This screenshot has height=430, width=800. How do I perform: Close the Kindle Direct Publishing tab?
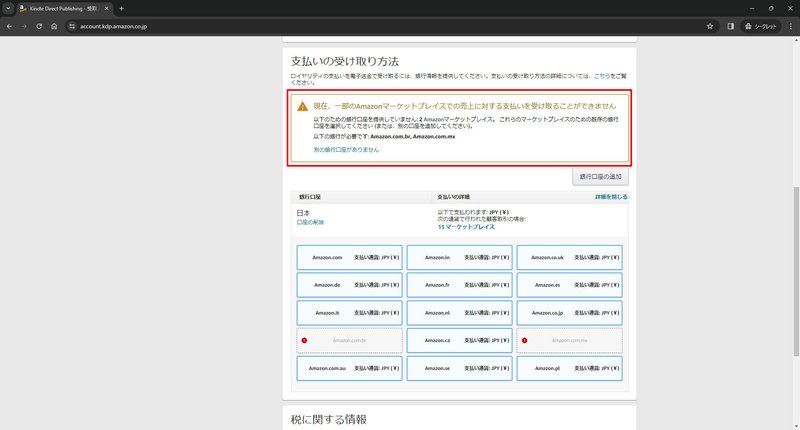point(107,9)
